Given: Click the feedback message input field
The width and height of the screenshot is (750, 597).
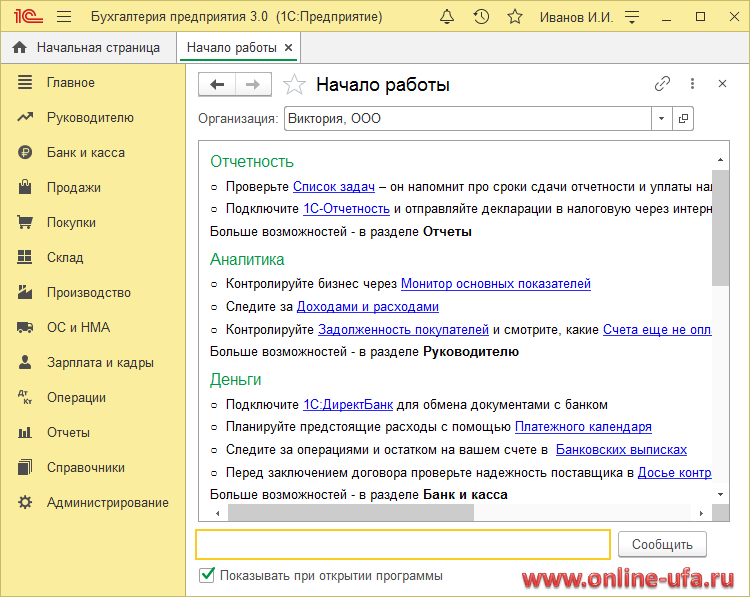Looking at the screenshot, I should tap(403, 544).
